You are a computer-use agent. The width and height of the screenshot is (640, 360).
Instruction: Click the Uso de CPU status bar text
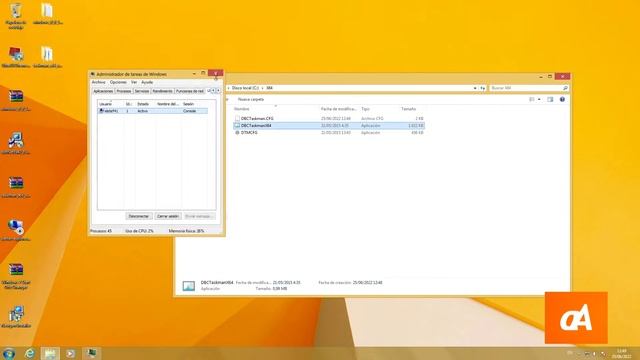click(140, 231)
